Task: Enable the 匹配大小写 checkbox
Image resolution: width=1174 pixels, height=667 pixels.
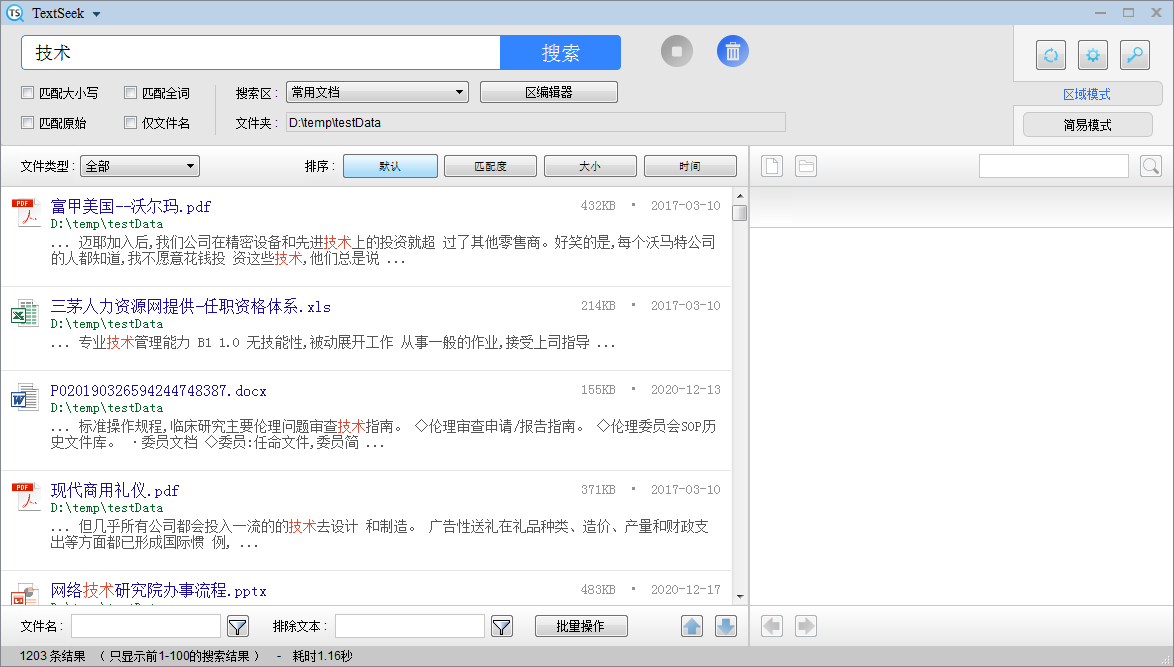Action: pyautogui.click(x=28, y=93)
